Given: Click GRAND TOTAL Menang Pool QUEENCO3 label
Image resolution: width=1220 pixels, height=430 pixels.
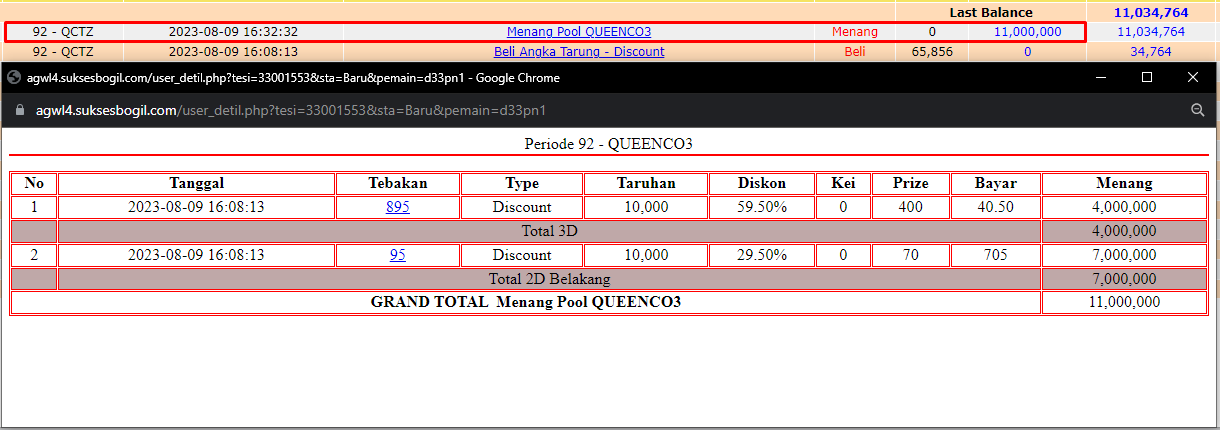Looking at the screenshot, I should point(526,302).
